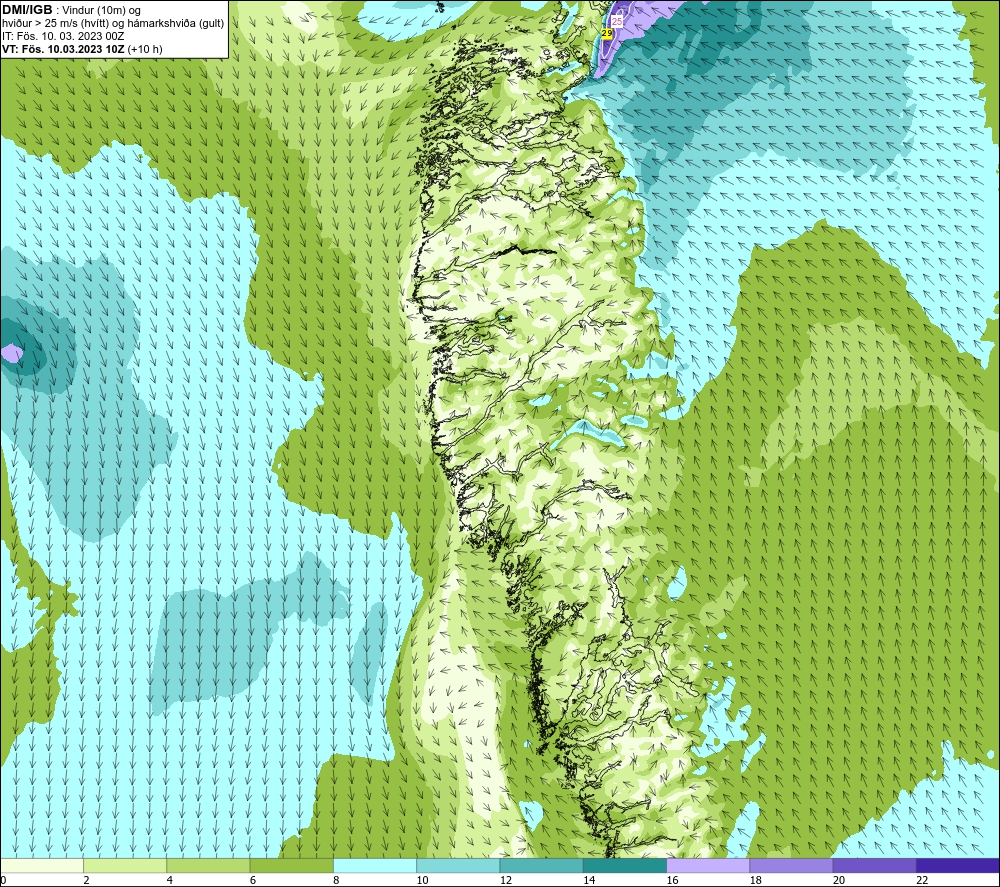Click the legend scale value "4"
The height and width of the screenshot is (887, 1000).
[x=170, y=880]
